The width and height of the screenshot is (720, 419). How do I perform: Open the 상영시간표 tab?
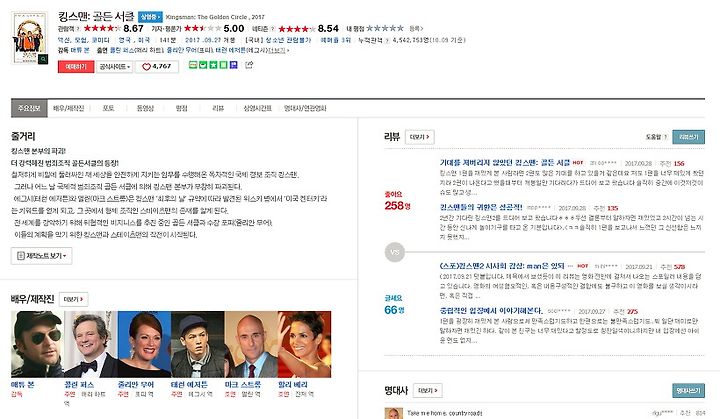[x=257, y=108]
